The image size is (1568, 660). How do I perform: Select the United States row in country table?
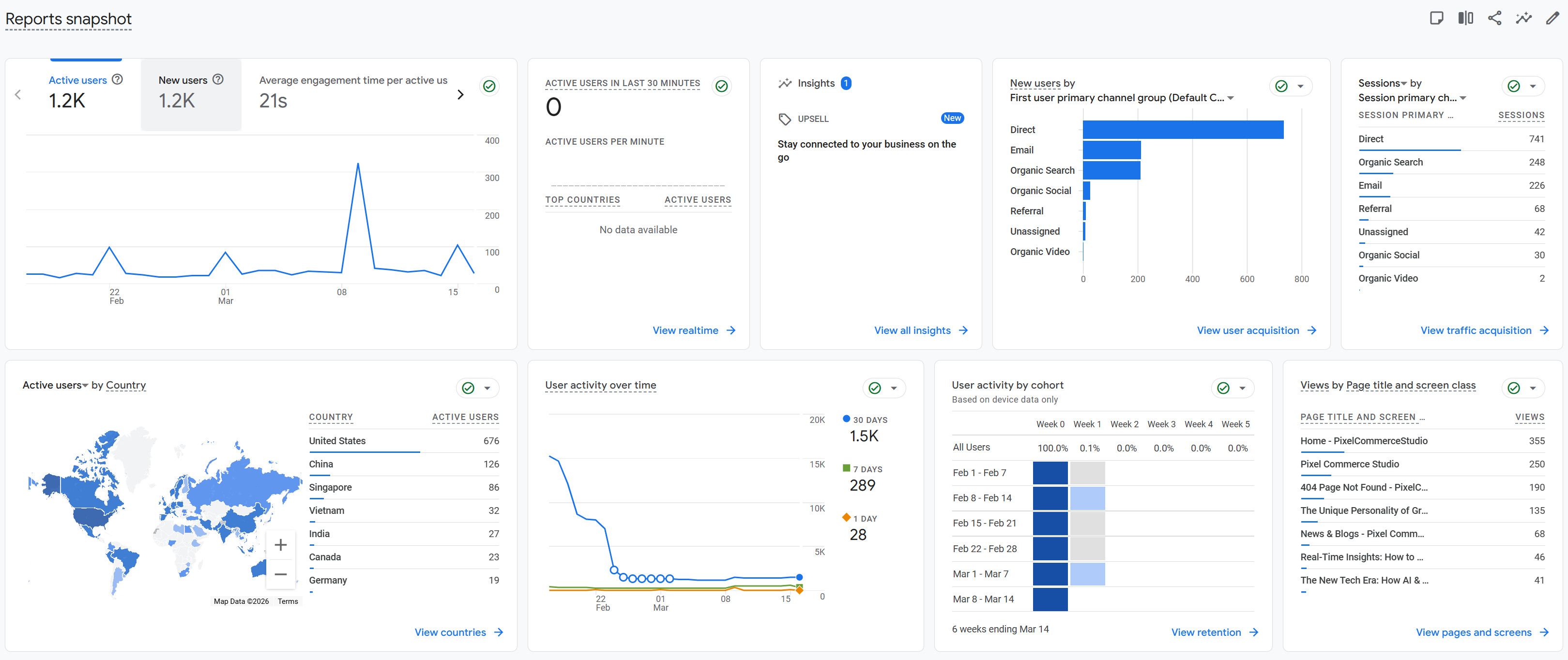(337, 440)
